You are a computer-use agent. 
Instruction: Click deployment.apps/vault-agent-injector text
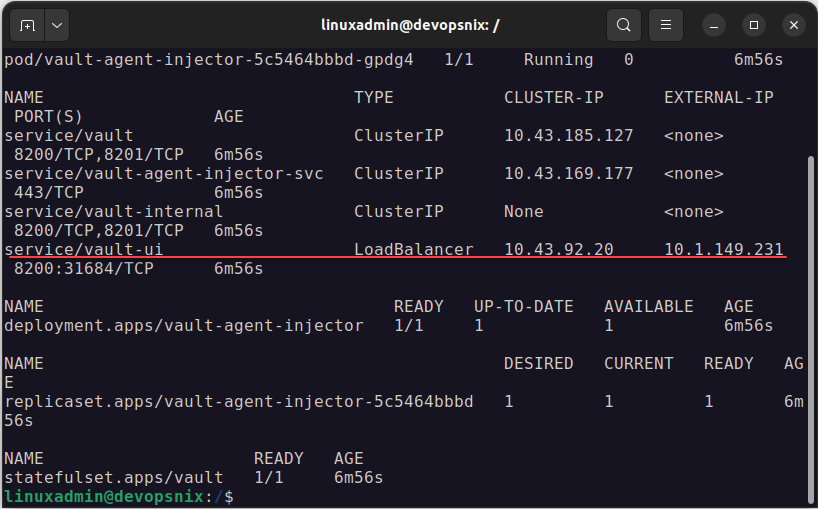click(x=183, y=325)
